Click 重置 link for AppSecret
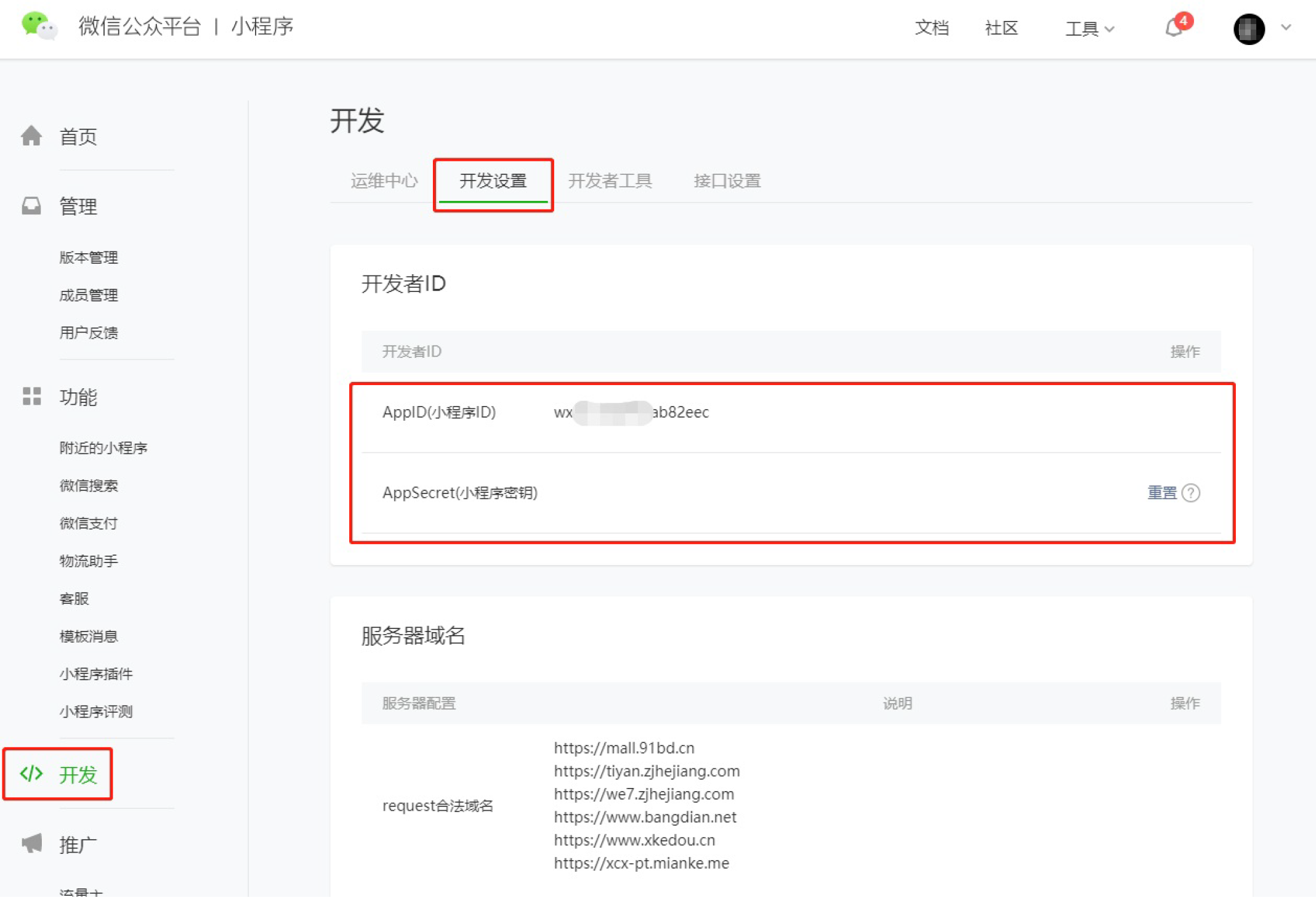Image resolution: width=1316 pixels, height=897 pixels. point(1162,493)
